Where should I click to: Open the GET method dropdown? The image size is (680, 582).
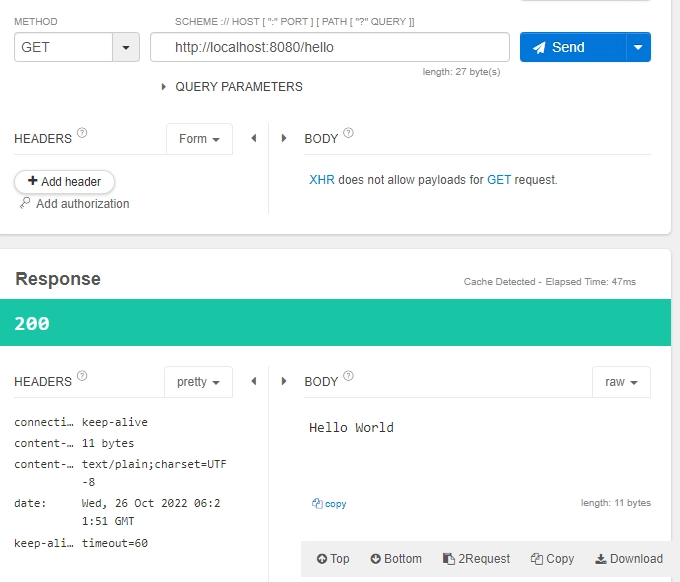[126, 47]
